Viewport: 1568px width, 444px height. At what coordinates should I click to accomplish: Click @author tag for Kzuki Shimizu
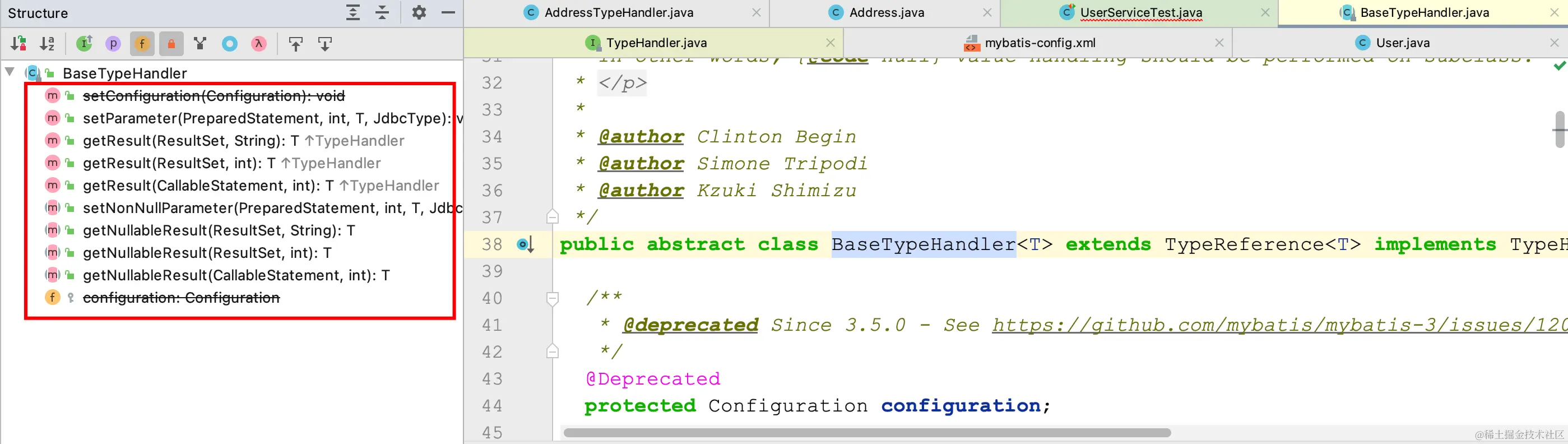tap(641, 190)
